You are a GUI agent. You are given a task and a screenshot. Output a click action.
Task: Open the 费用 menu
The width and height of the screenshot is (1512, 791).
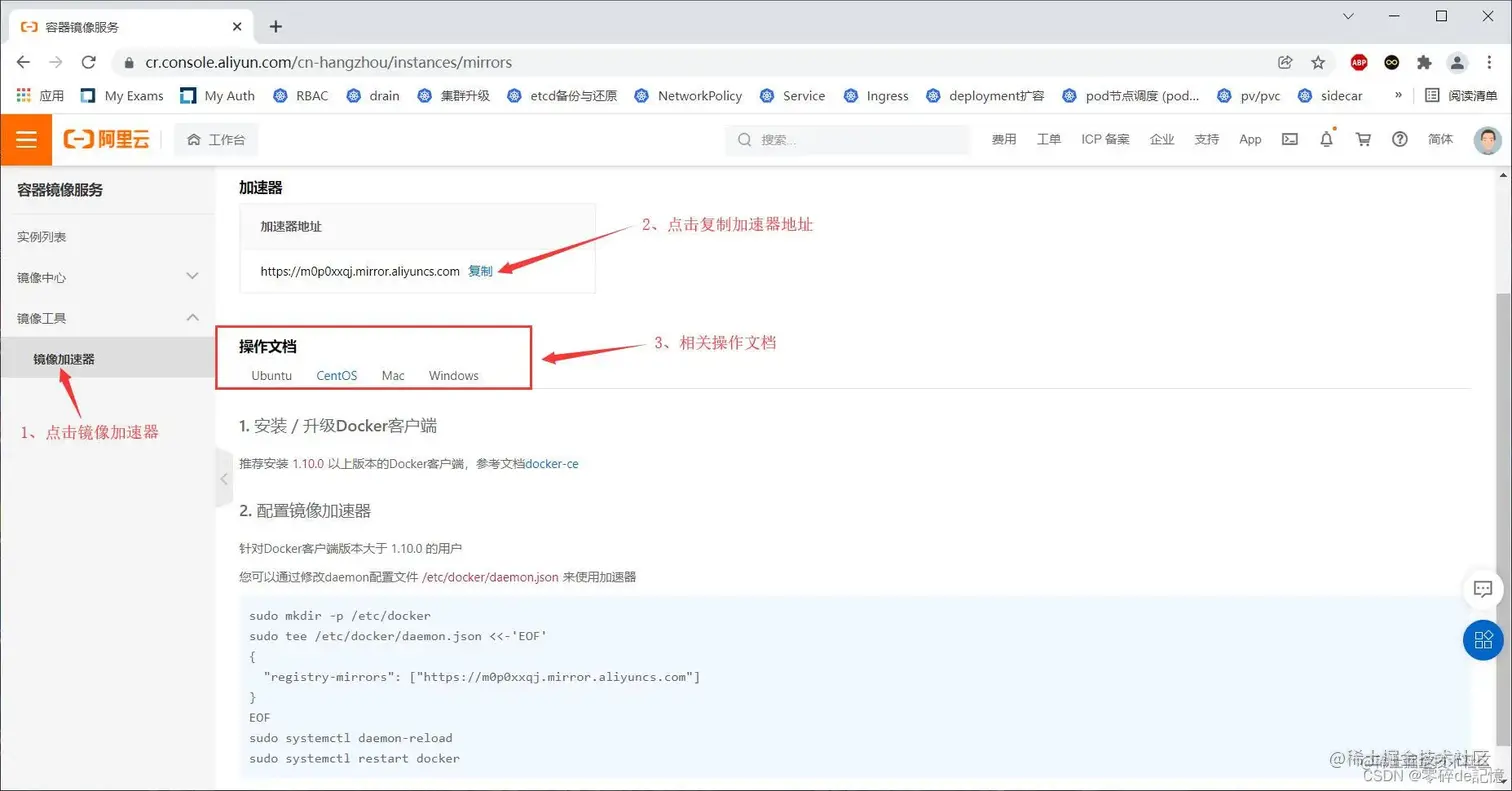pos(1004,140)
